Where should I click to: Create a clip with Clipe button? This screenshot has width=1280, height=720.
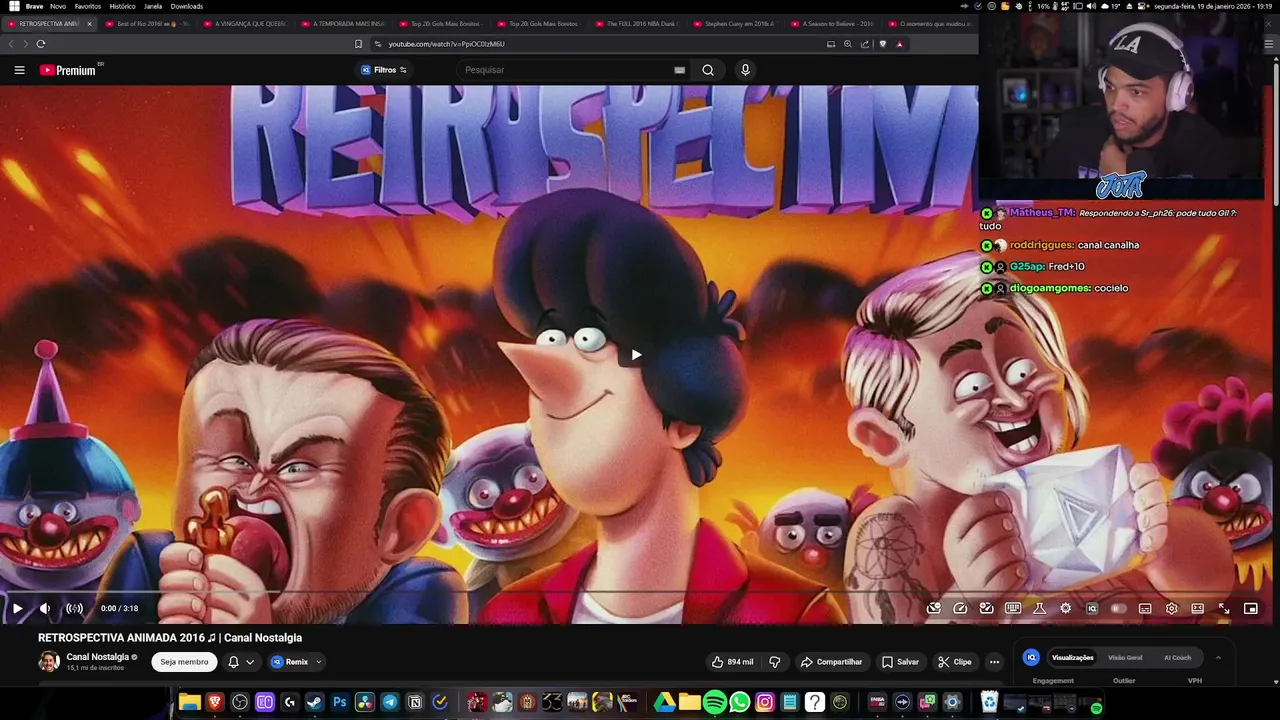(x=954, y=662)
